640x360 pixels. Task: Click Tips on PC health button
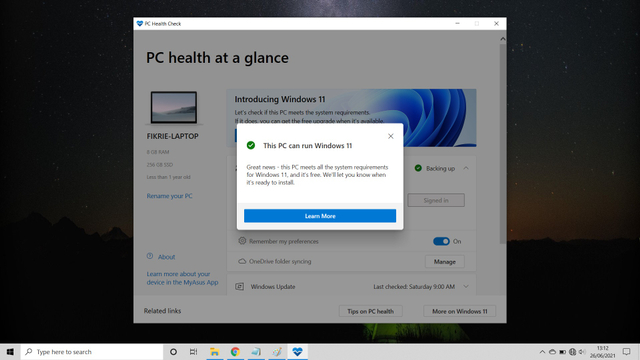pos(371,311)
